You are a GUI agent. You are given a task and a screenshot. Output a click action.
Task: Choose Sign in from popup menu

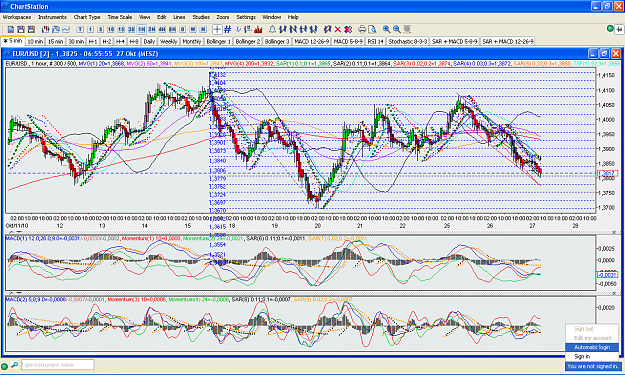point(592,356)
